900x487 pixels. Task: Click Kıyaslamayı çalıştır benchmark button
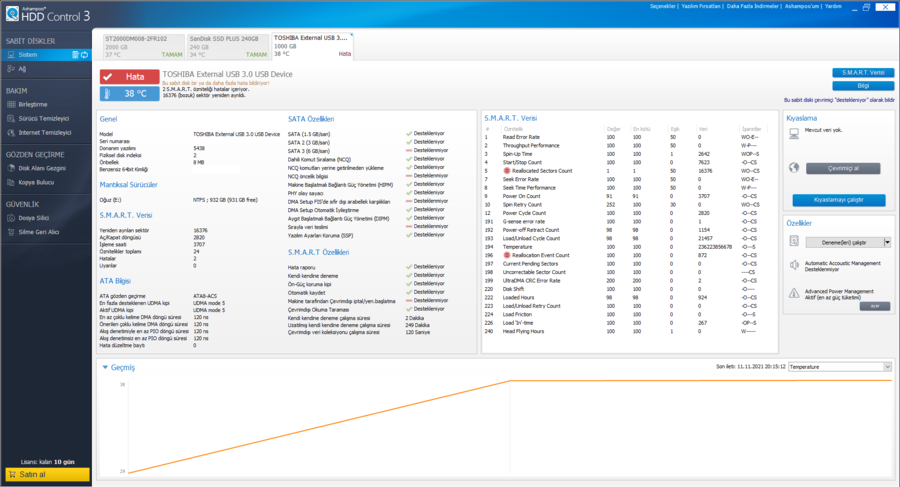(x=839, y=200)
